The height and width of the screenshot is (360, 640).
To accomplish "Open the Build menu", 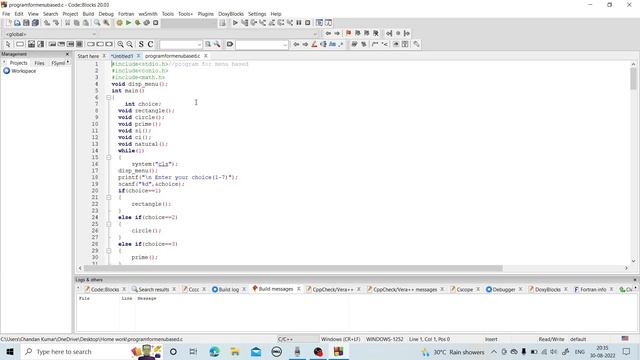I will click(88, 14).
